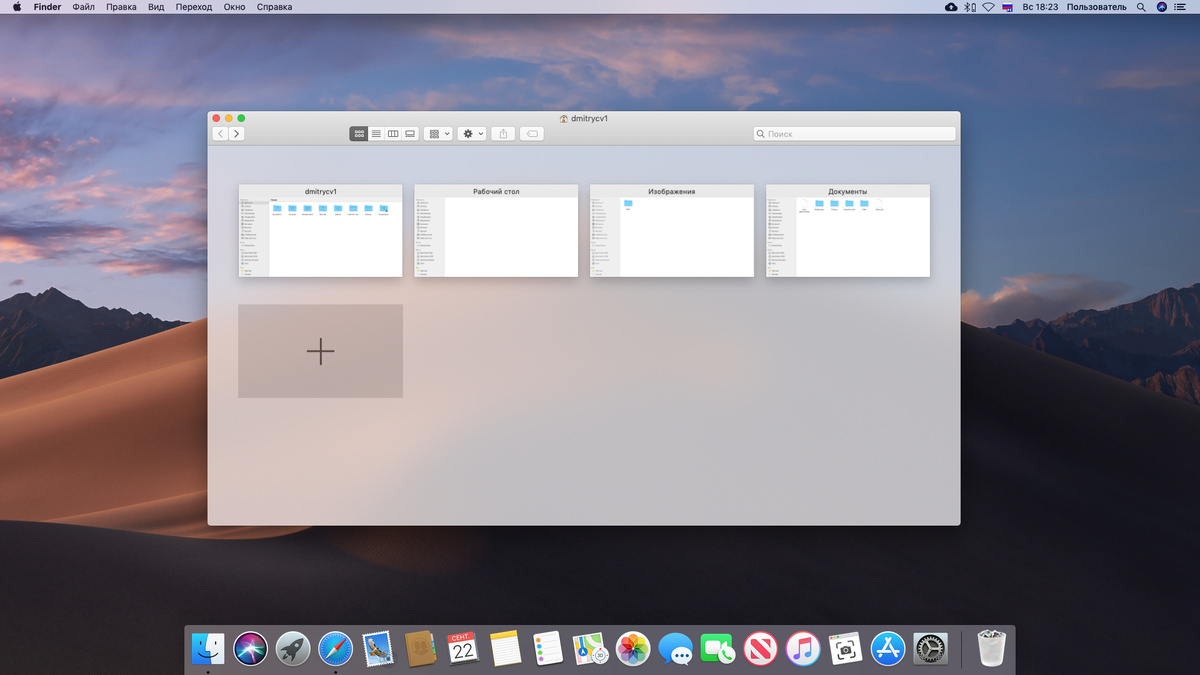
Task: Switch to column view mode
Action: (x=393, y=134)
